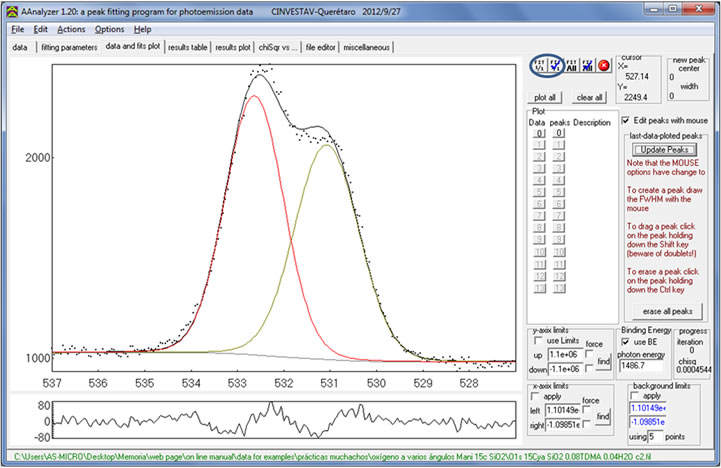Toggle the peaks 0 plot button
The image size is (721, 468).
pos(559,133)
